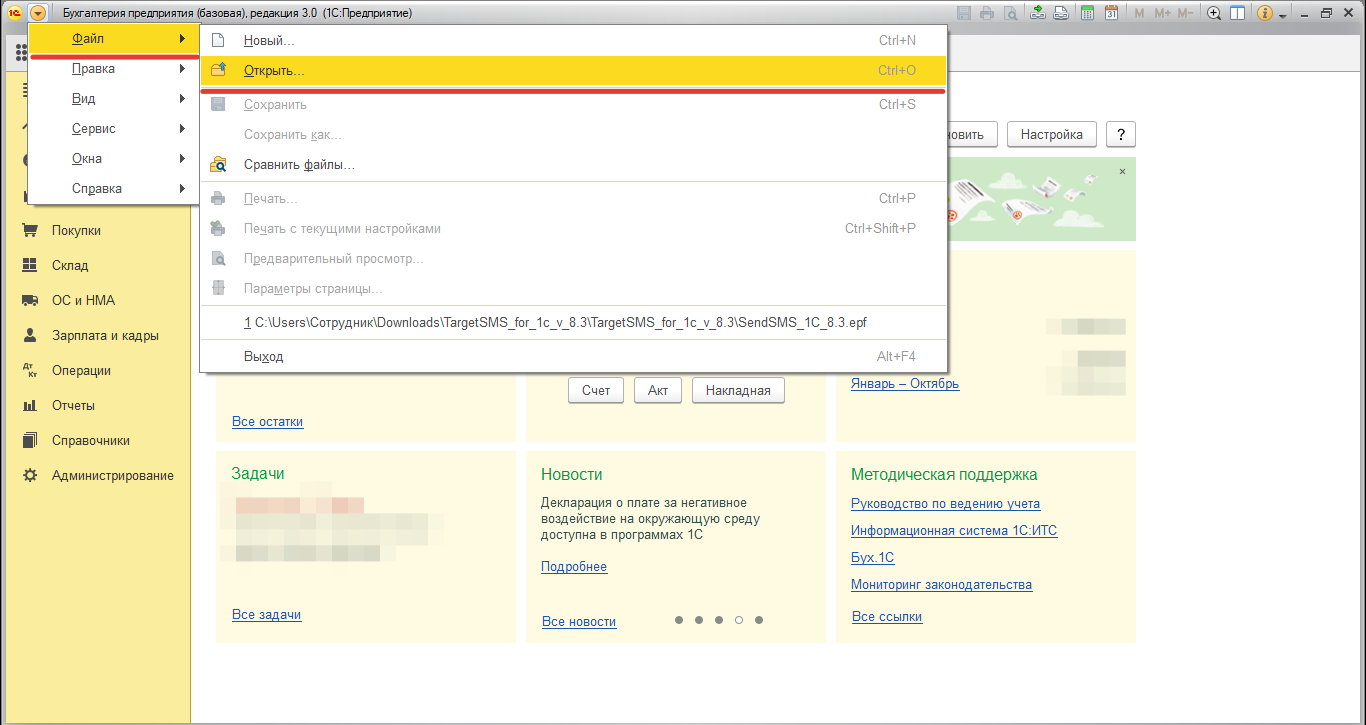The image size is (1366, 725).
Task: Click the M- memory subtract icon
Action: (x=1185, y=13)
